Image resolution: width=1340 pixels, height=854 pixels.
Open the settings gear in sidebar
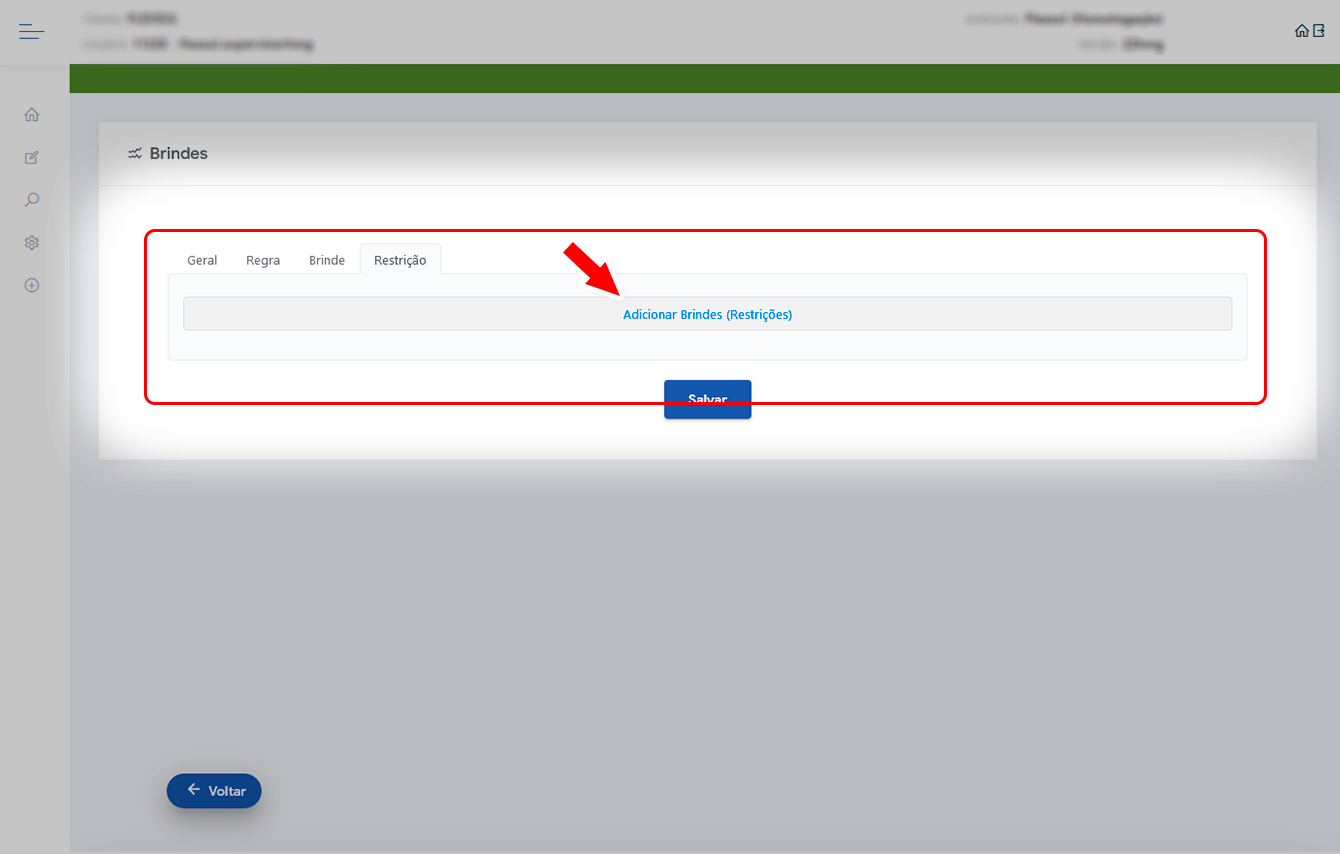coord(32,243)
